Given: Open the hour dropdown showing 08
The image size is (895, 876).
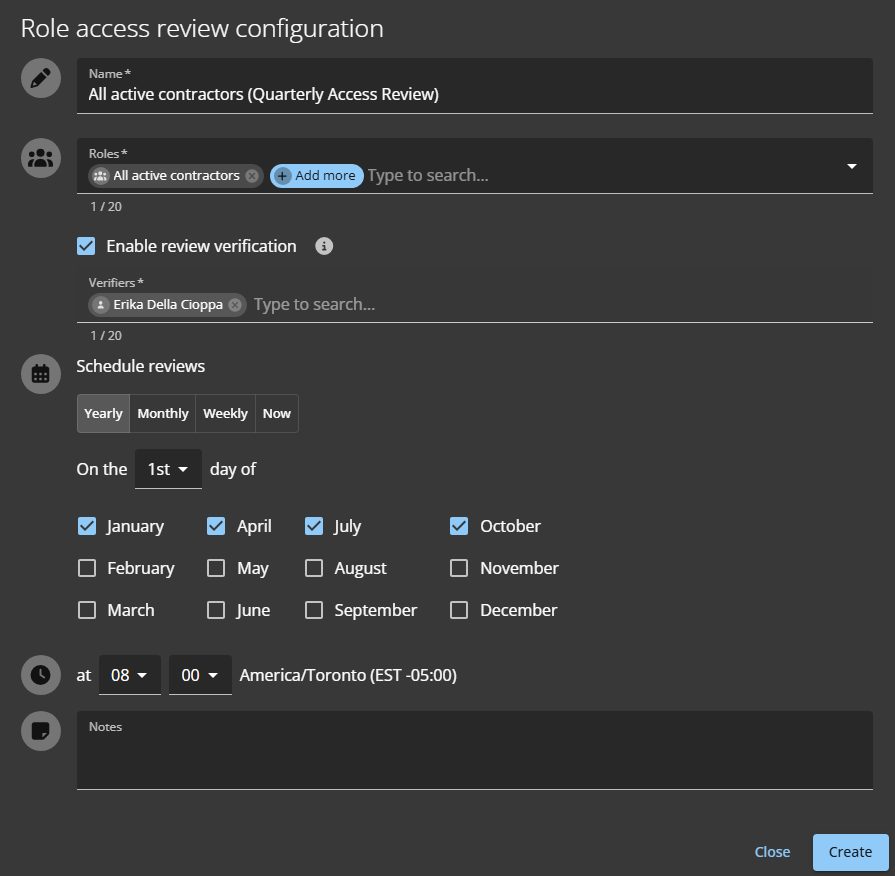Looking at the screenshot, I should pyautogui.click(x=130, y=675).
